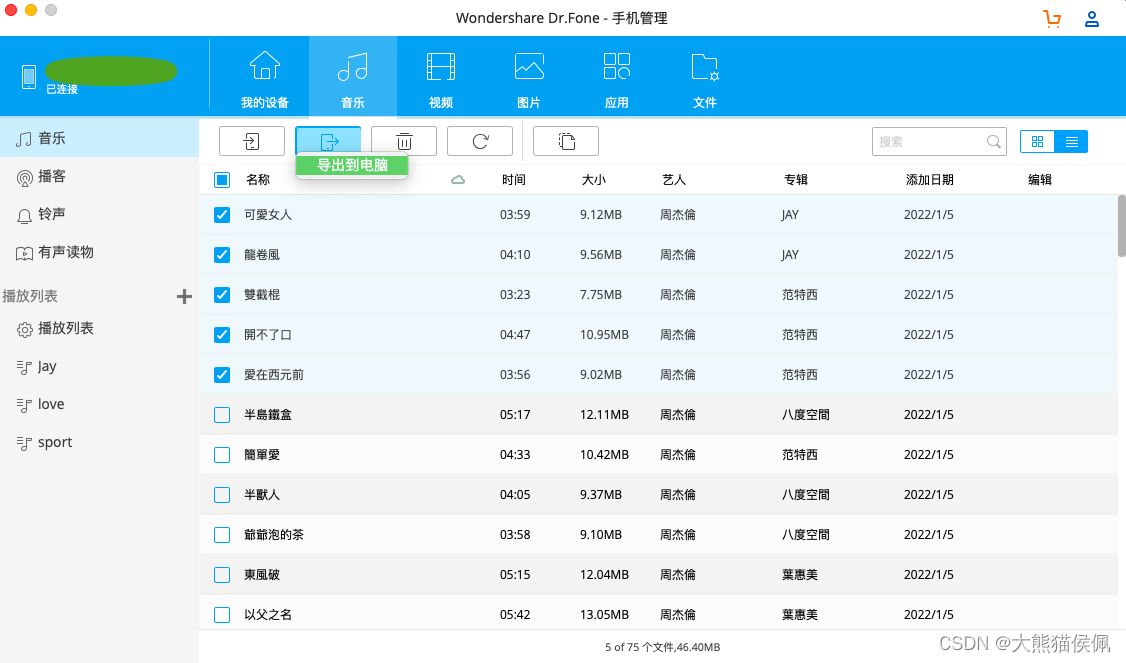The height and width of the screenshot is (663, 1126).
Task: Sort by the 名称 column header
Action: [x=258, y=180]
